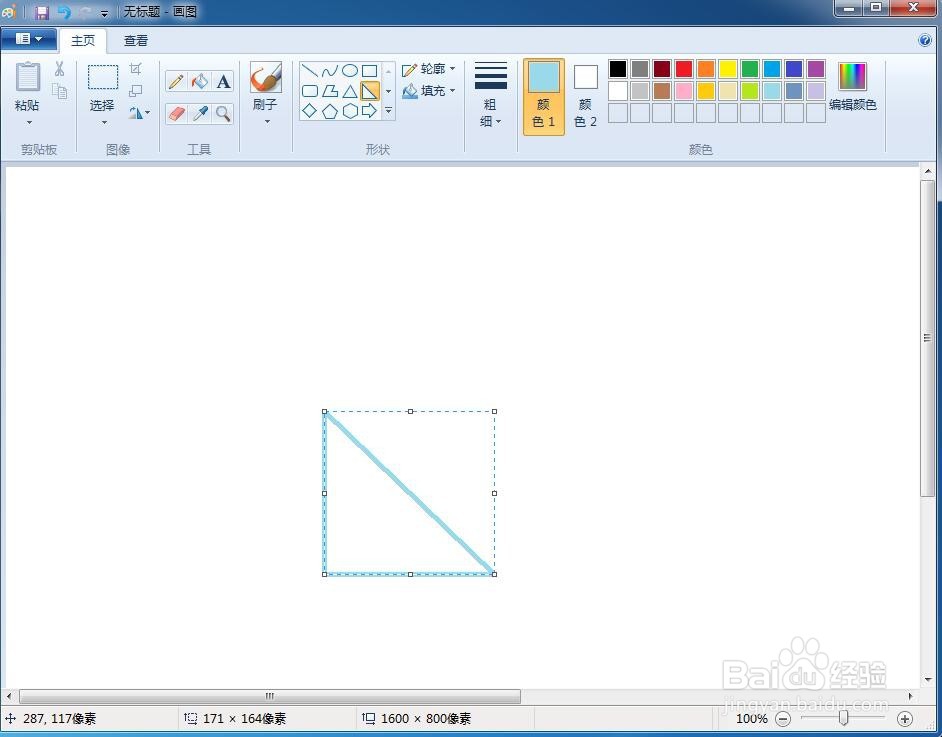The image size is (942, 737).
Task: Select the Hexagon shape
Action: 350,111
